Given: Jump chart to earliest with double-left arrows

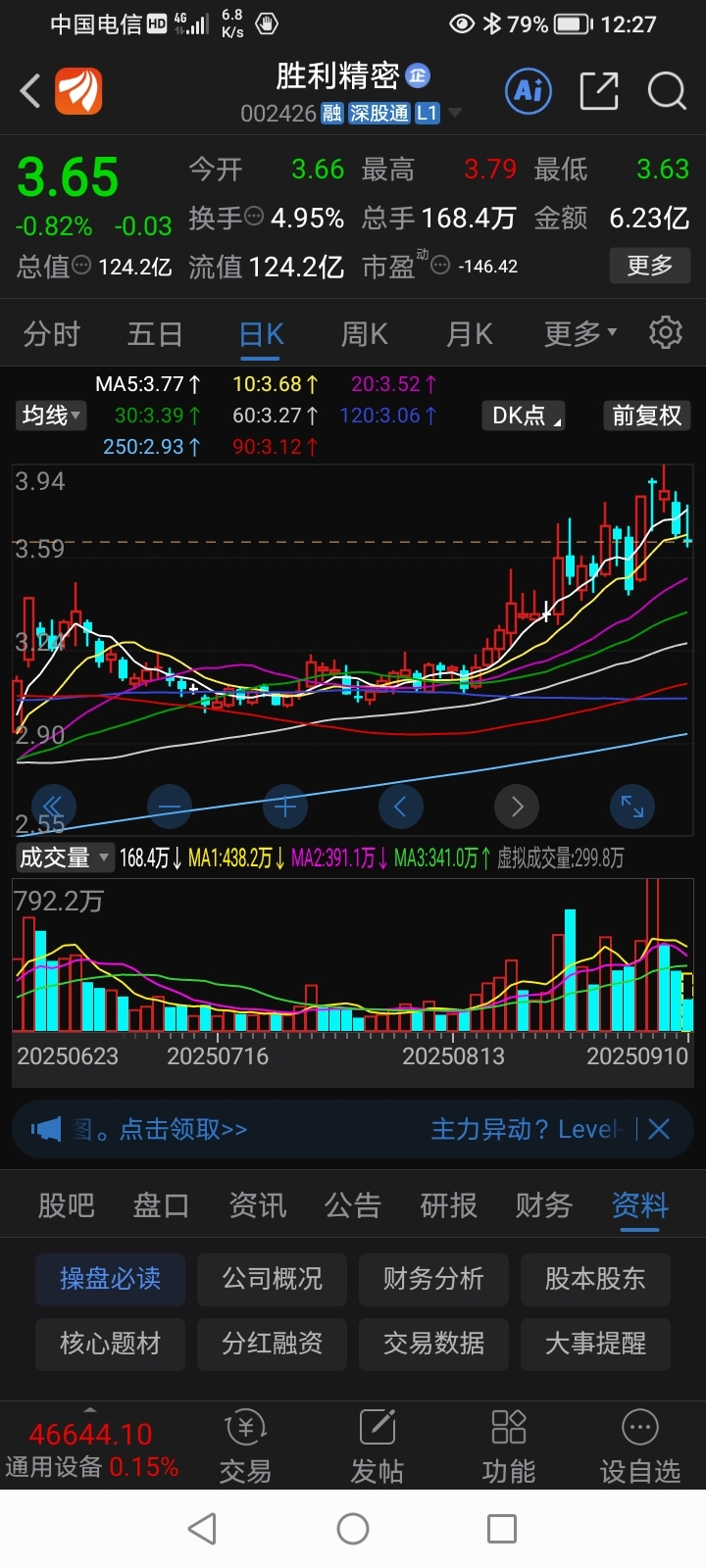Looking at the screenshot, I should (54, 807).
